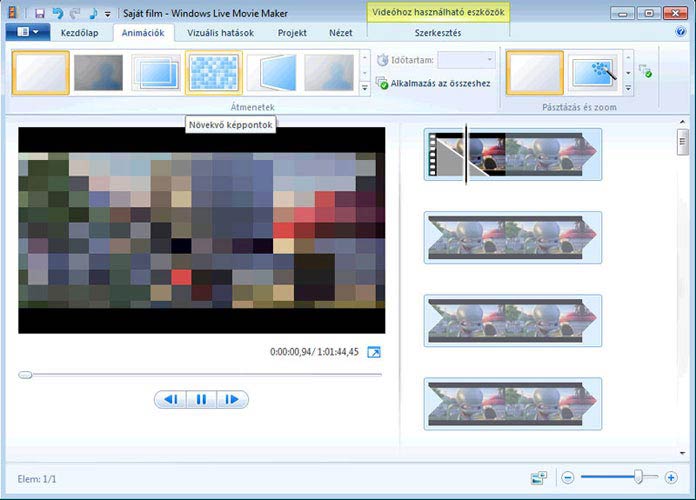
Task: Click the full screen preview icon
Action: point(374,352)
